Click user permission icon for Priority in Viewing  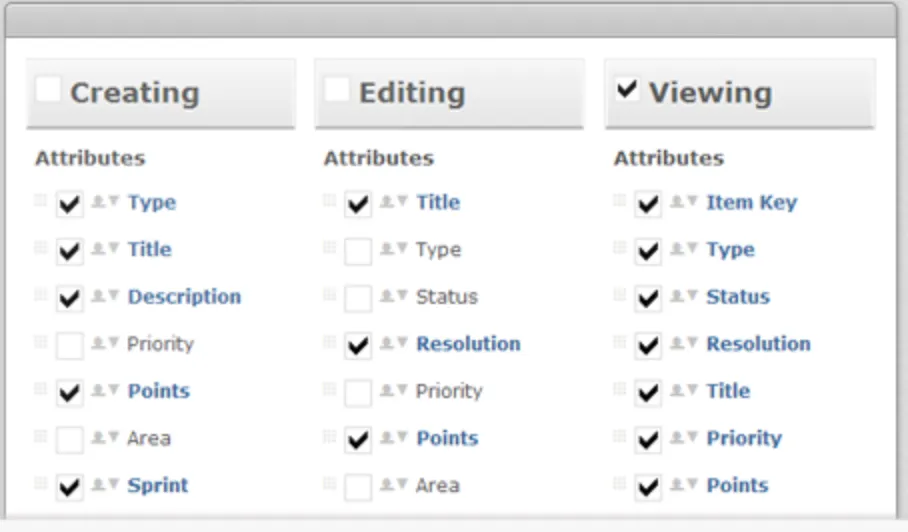pos(677,438)
